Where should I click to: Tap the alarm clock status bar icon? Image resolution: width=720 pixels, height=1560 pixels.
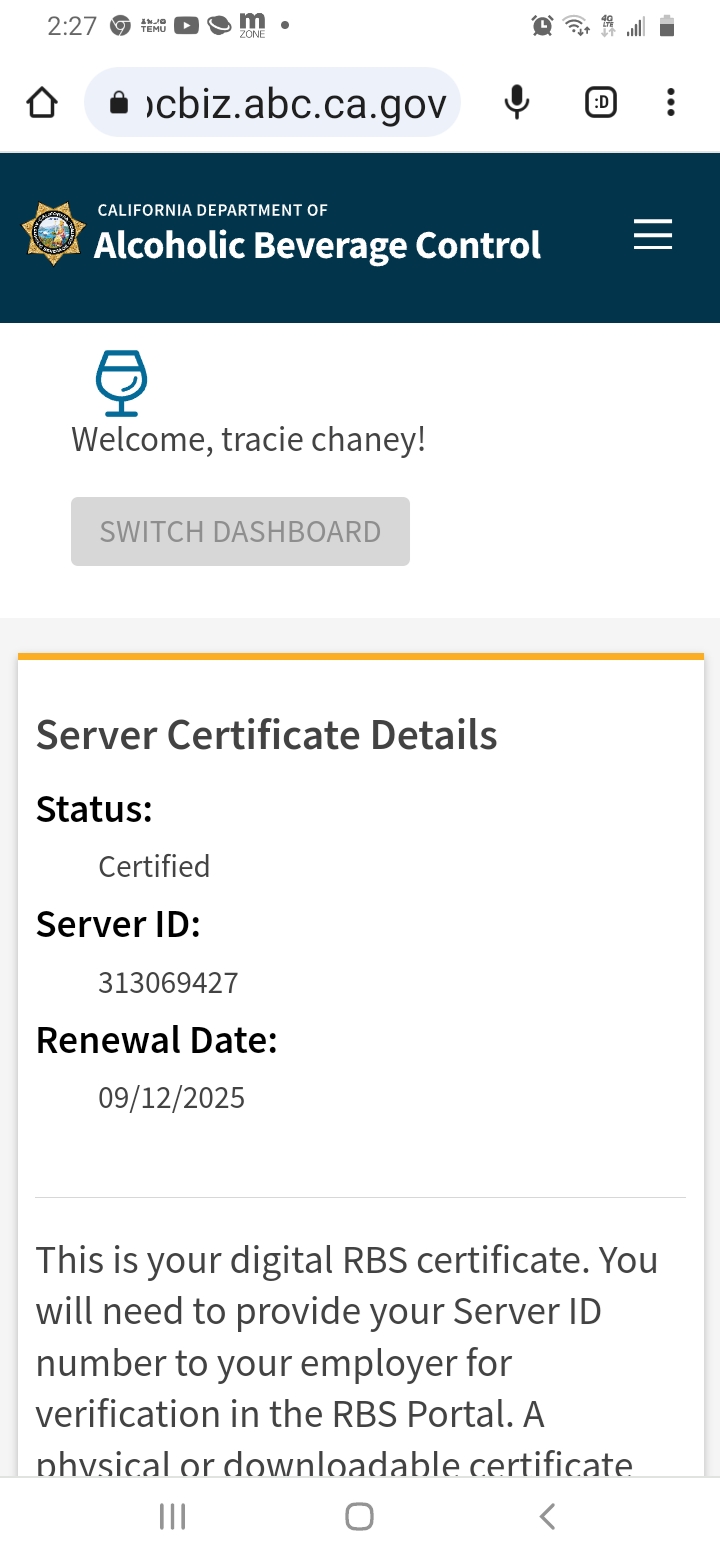[x=542, y=26]
